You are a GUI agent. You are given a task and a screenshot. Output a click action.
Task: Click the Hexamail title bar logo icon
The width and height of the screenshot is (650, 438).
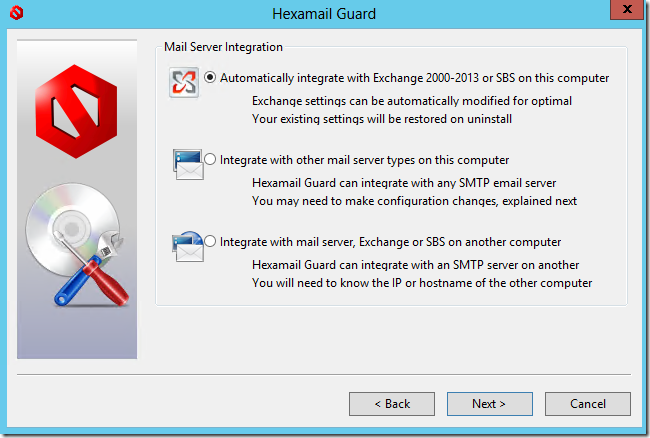pos(17,13)
